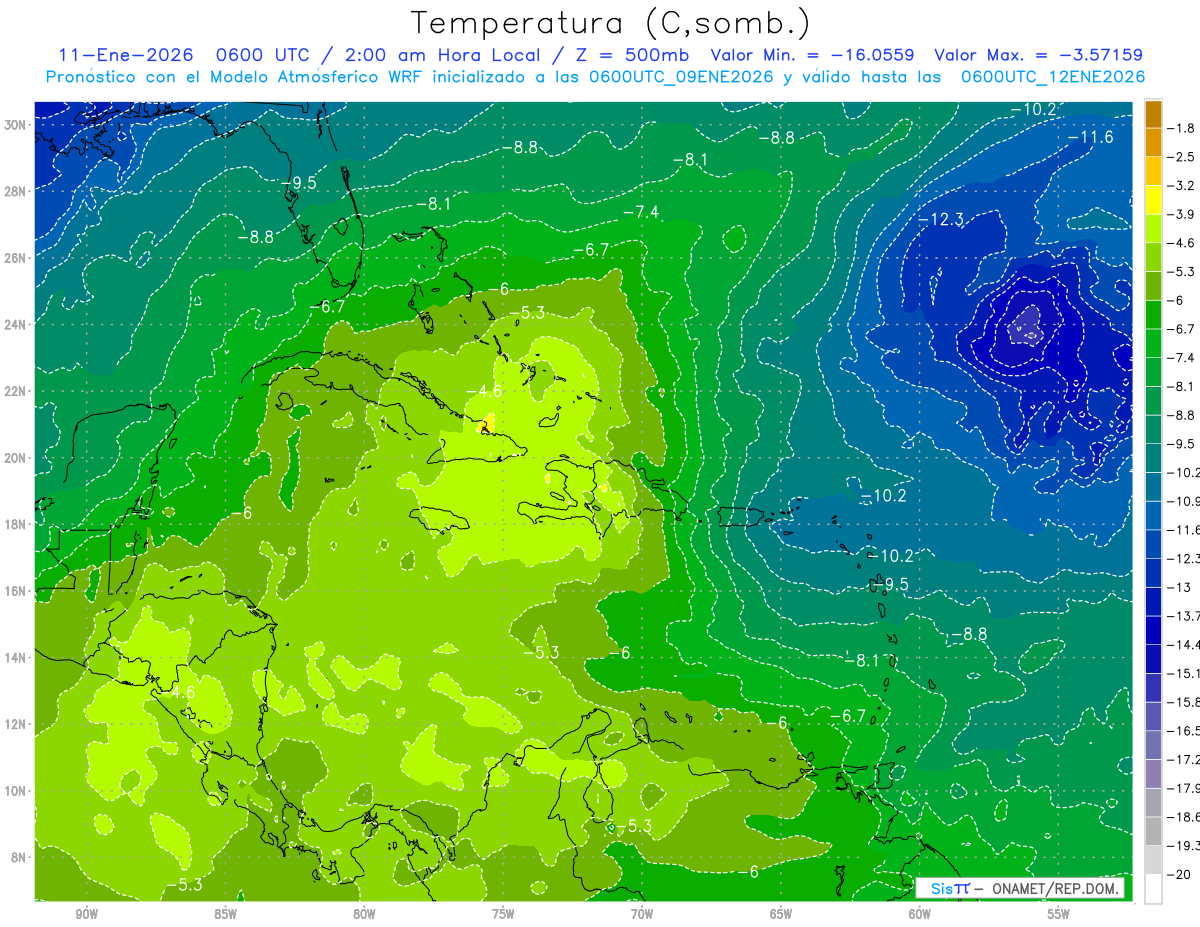The height and width of the screenshot is (927, 1200).
Task: Click the colorbar label '-3.2'
Action: 1181,186
